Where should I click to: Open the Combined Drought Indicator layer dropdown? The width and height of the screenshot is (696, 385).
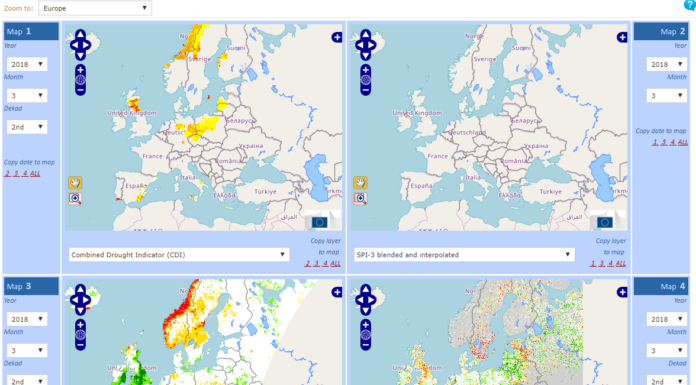[179, 255]
